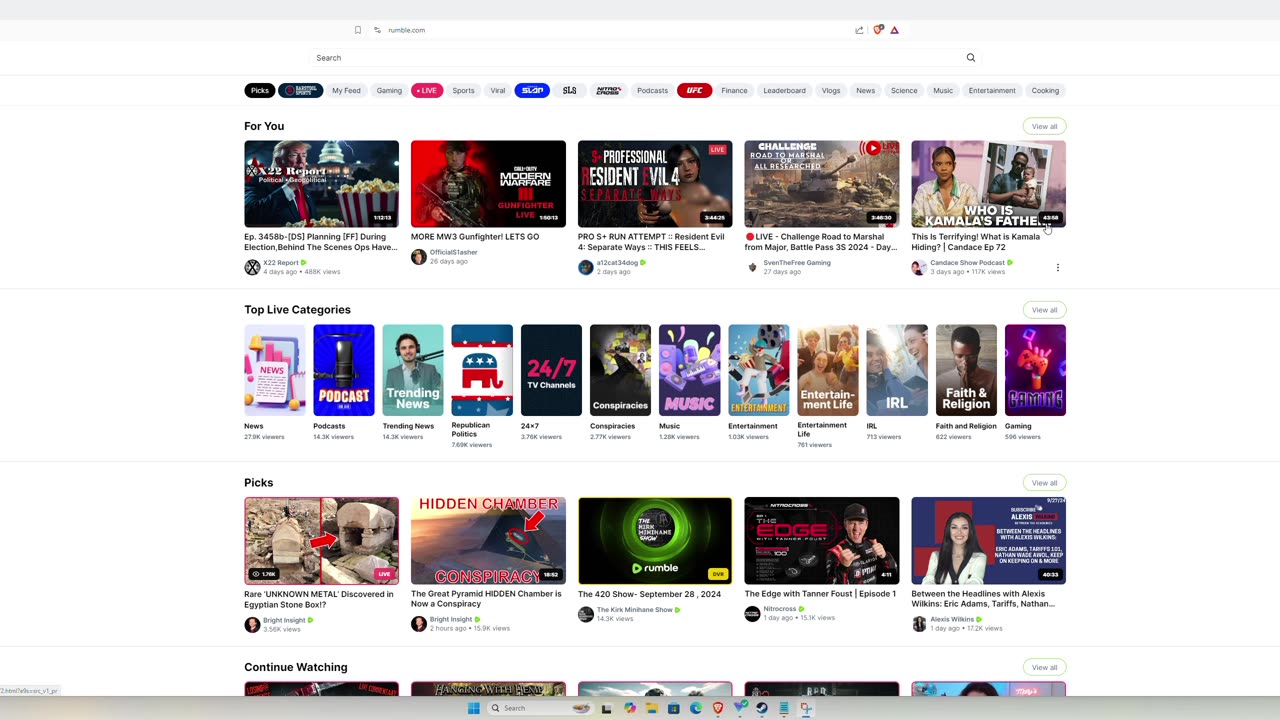
Task: Open the three-dot menu for Candace video
Action: (x=1057, y=268)
